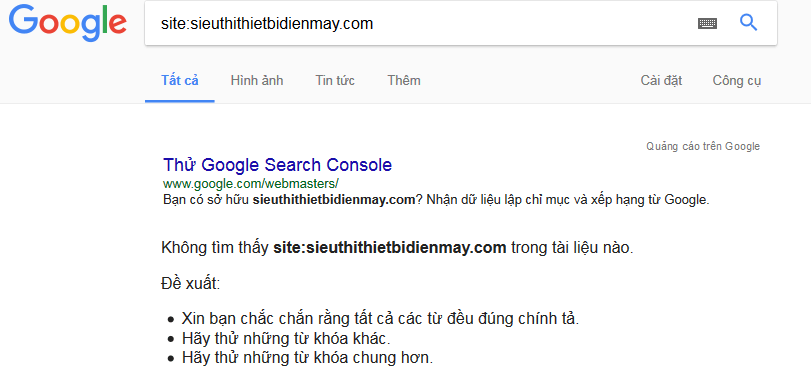Viewport: 811px width, 379px height.
Task: Open the Cài đặt dropdown
Action: [x=661, y=81]
